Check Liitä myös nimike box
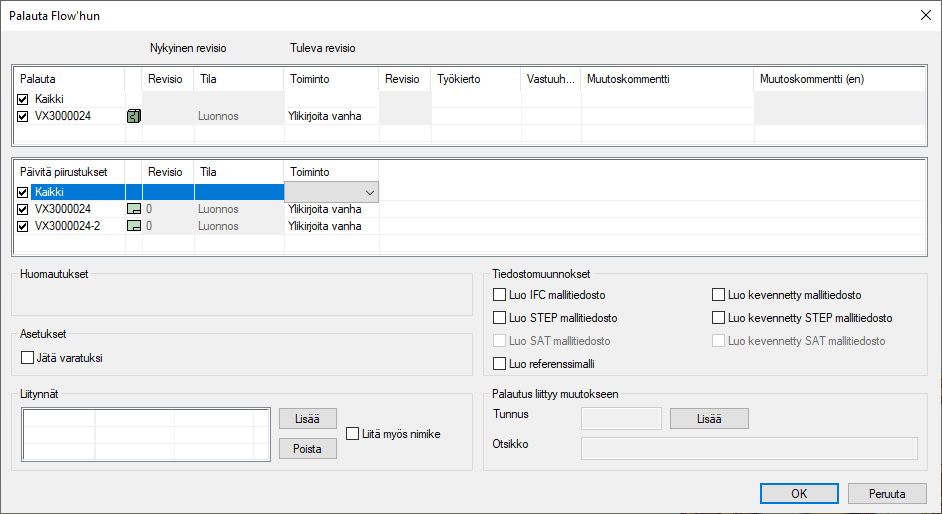 (x=353, y=434)
